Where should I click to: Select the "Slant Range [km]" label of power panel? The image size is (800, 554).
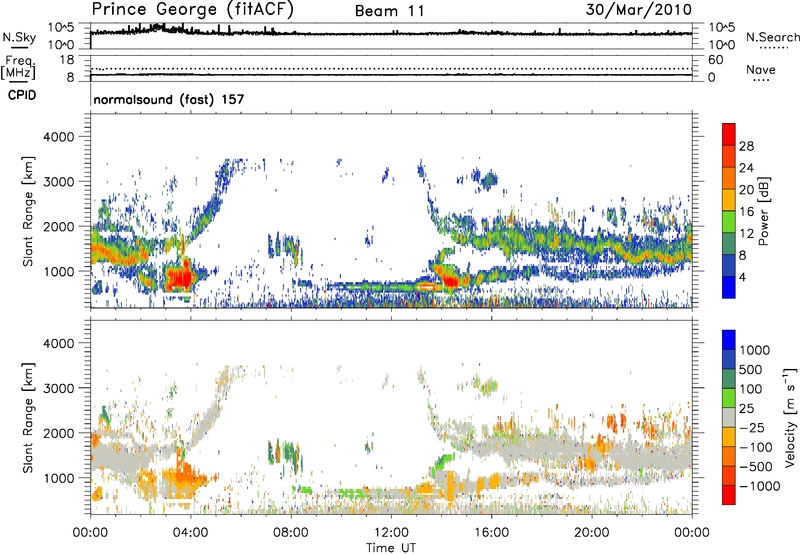point(28,211)
